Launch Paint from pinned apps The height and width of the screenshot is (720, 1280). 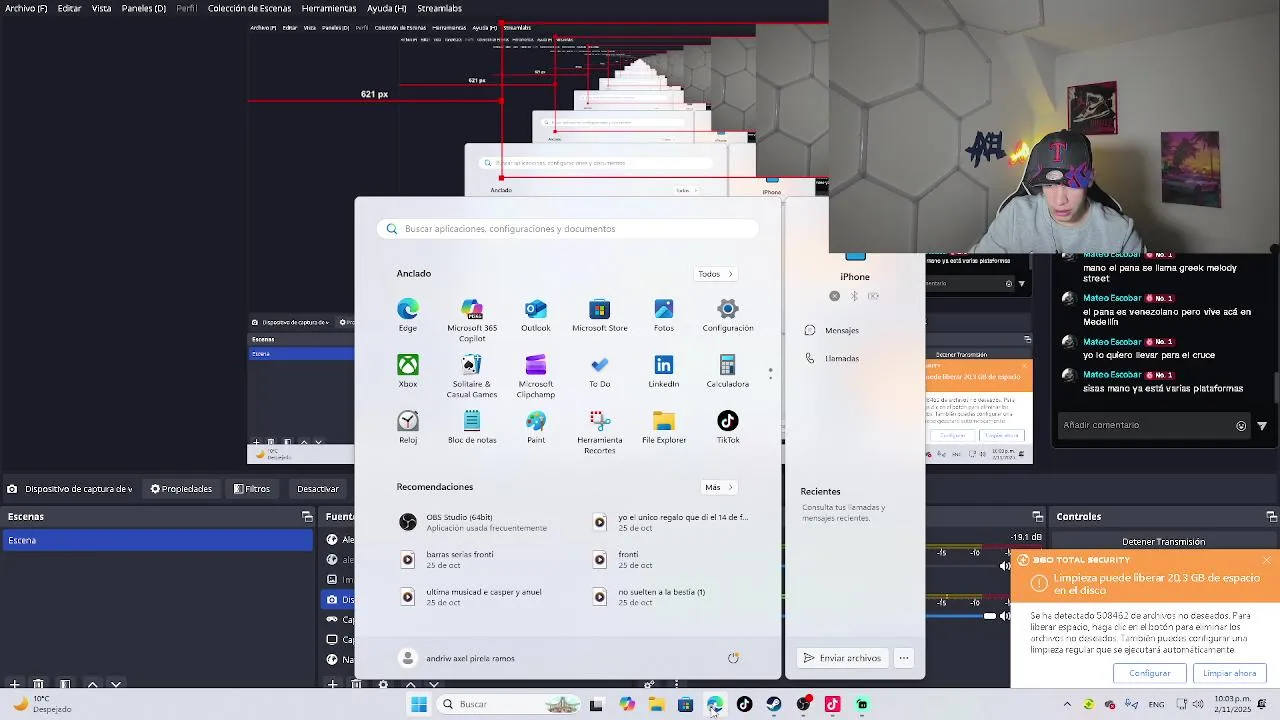coord(536,427)
